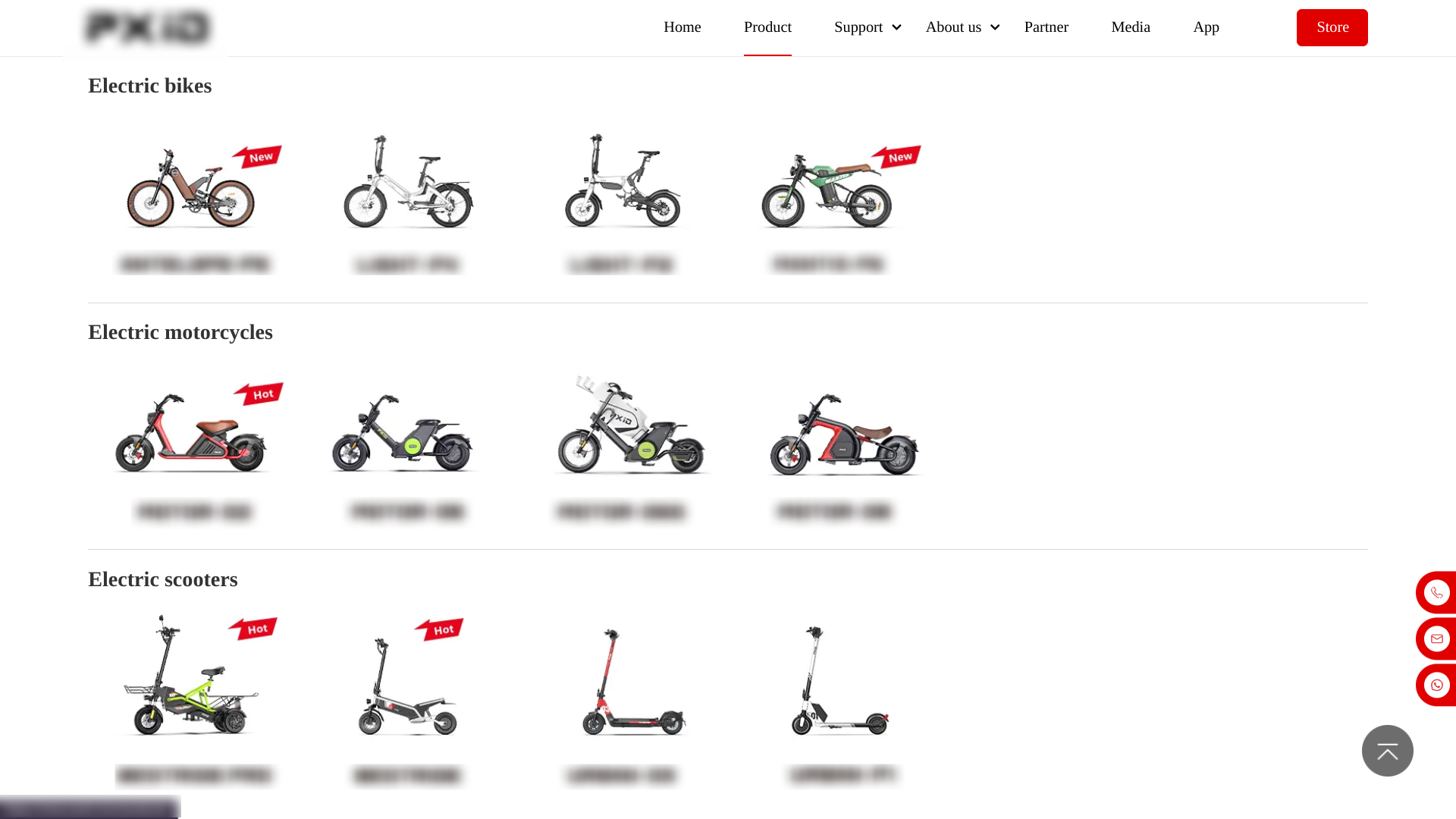Go to the Partner page

tap(1046, 27)
